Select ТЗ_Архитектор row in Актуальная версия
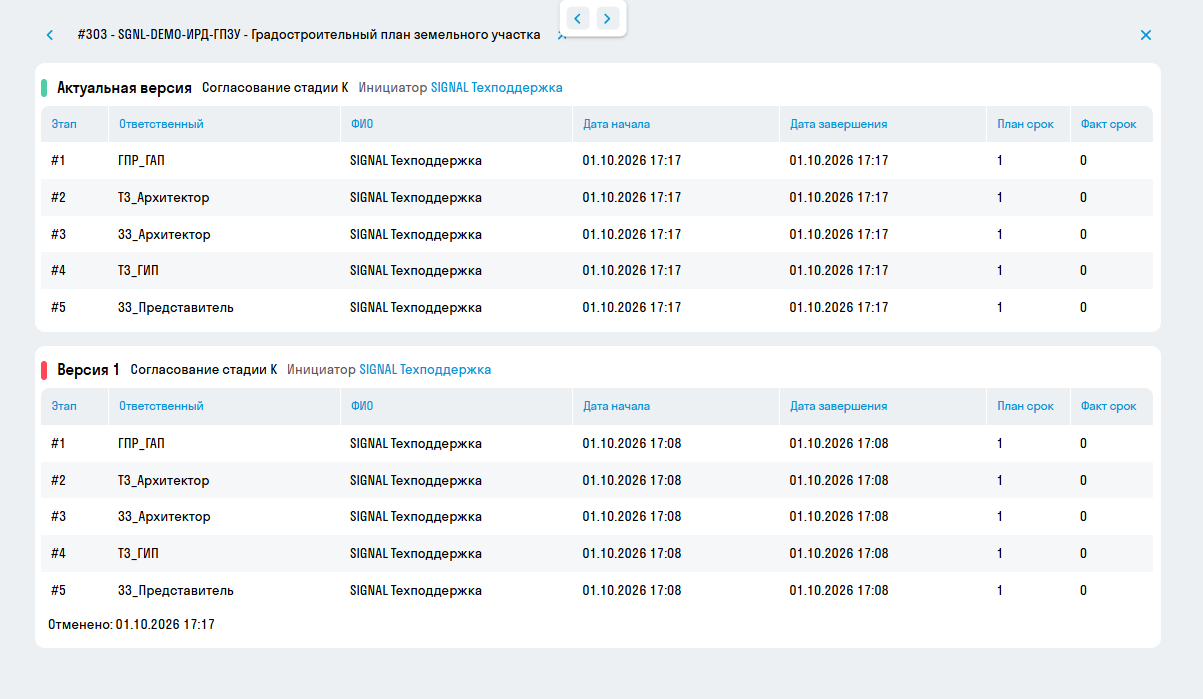The image size is (1203, 699). pyautogui.click(x=597, y=198)
